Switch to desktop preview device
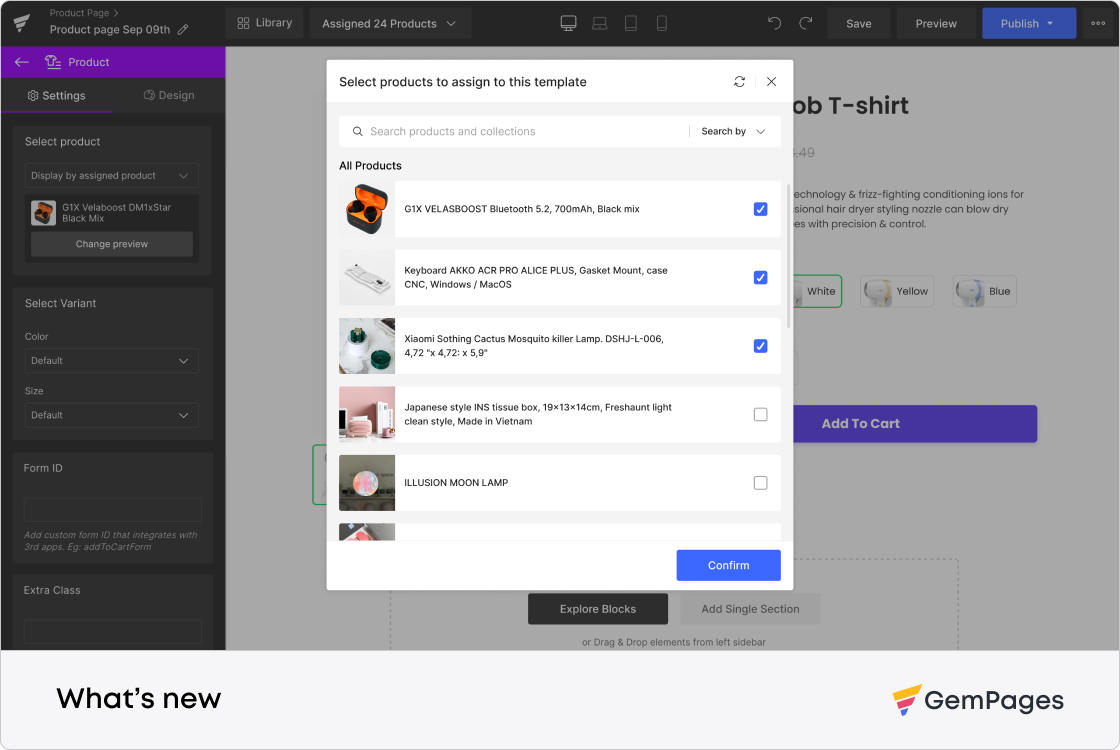Viewport: 1120px width, 750px height. click(x=569, y=24)
